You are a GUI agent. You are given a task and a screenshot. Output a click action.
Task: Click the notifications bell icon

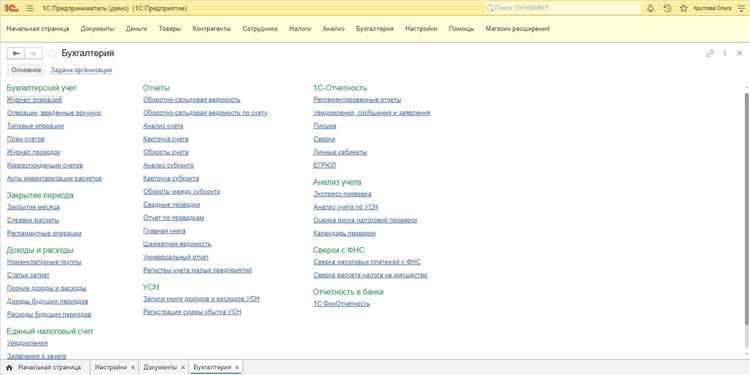point(650,9)
